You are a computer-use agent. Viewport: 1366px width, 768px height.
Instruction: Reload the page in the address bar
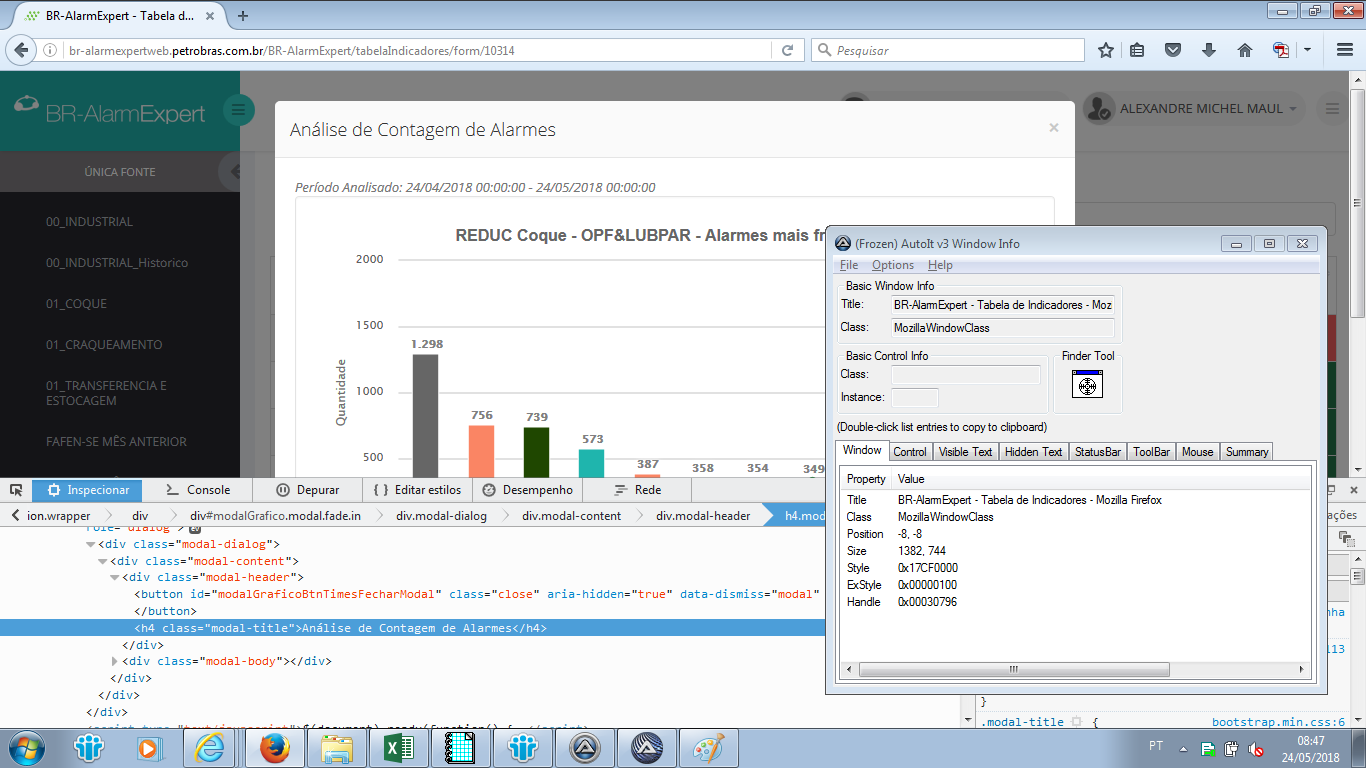[787, 50]
